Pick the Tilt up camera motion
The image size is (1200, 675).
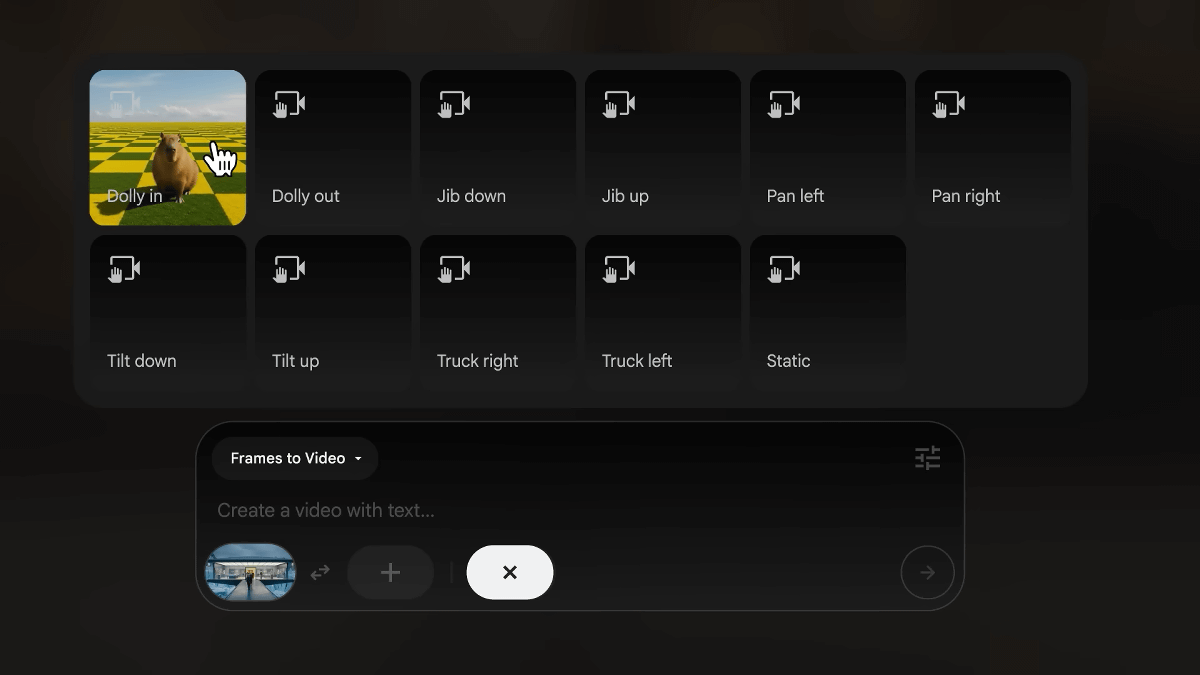tap(333, 313)
